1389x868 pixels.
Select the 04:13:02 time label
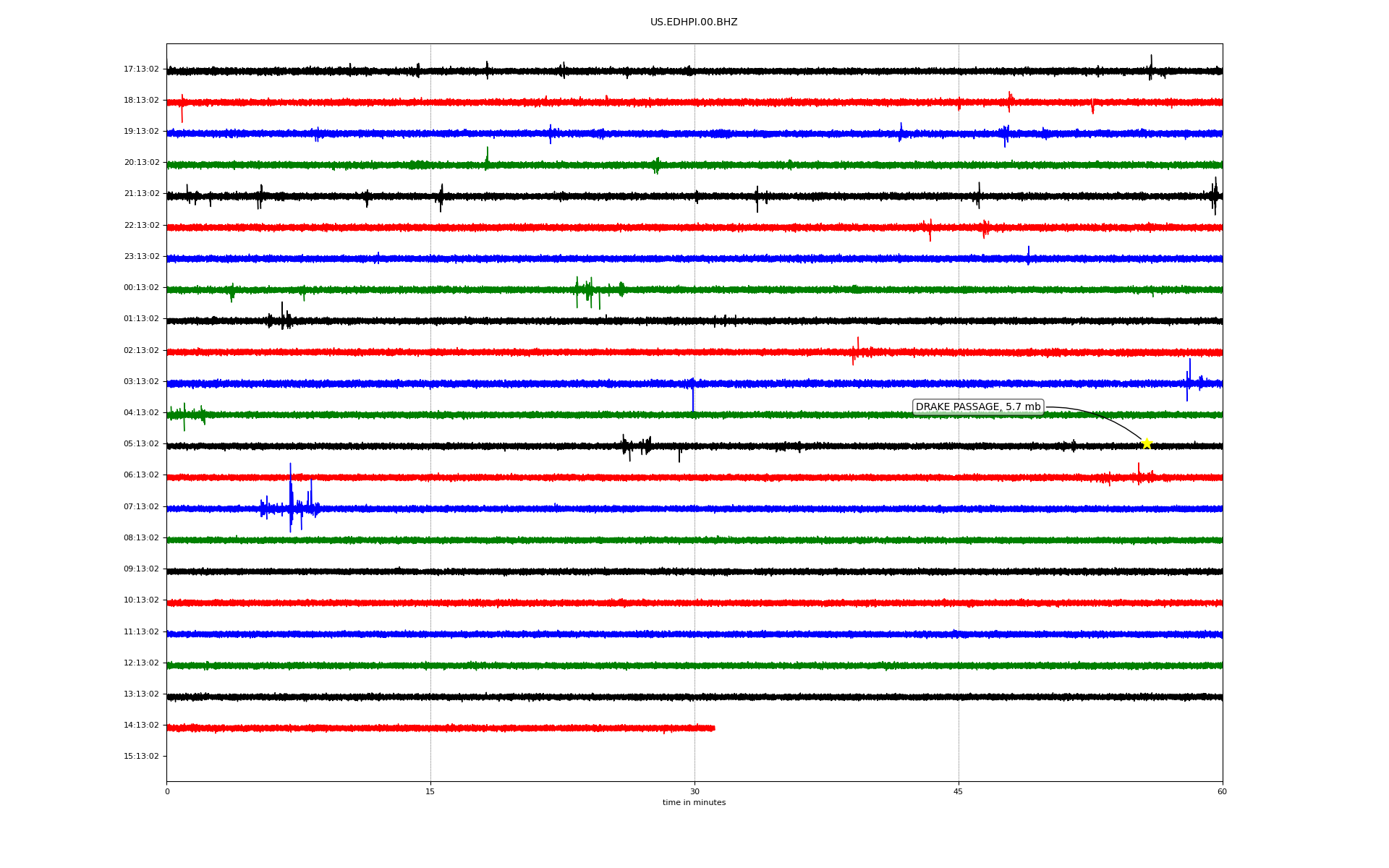click(x=141, y=413)
